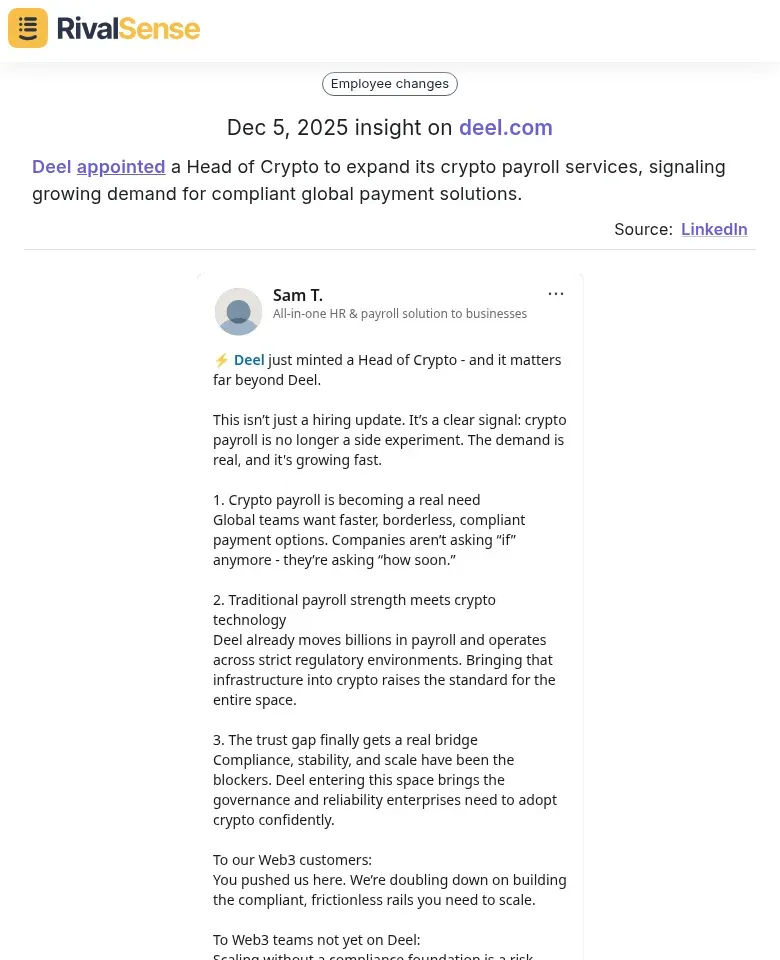780x960 pixels.
Task: Click the insight description paragraph
Action: pos(379,180)
